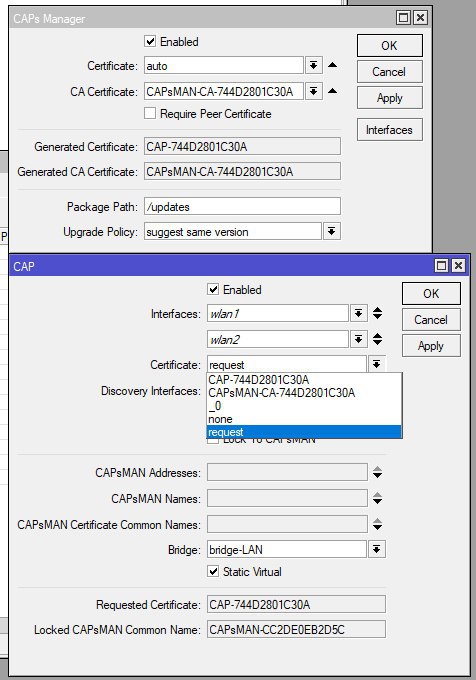Expand CAPsMAN Certificate Common Names arrow control
Screen dimensions: 476x680
pos(377,524)
